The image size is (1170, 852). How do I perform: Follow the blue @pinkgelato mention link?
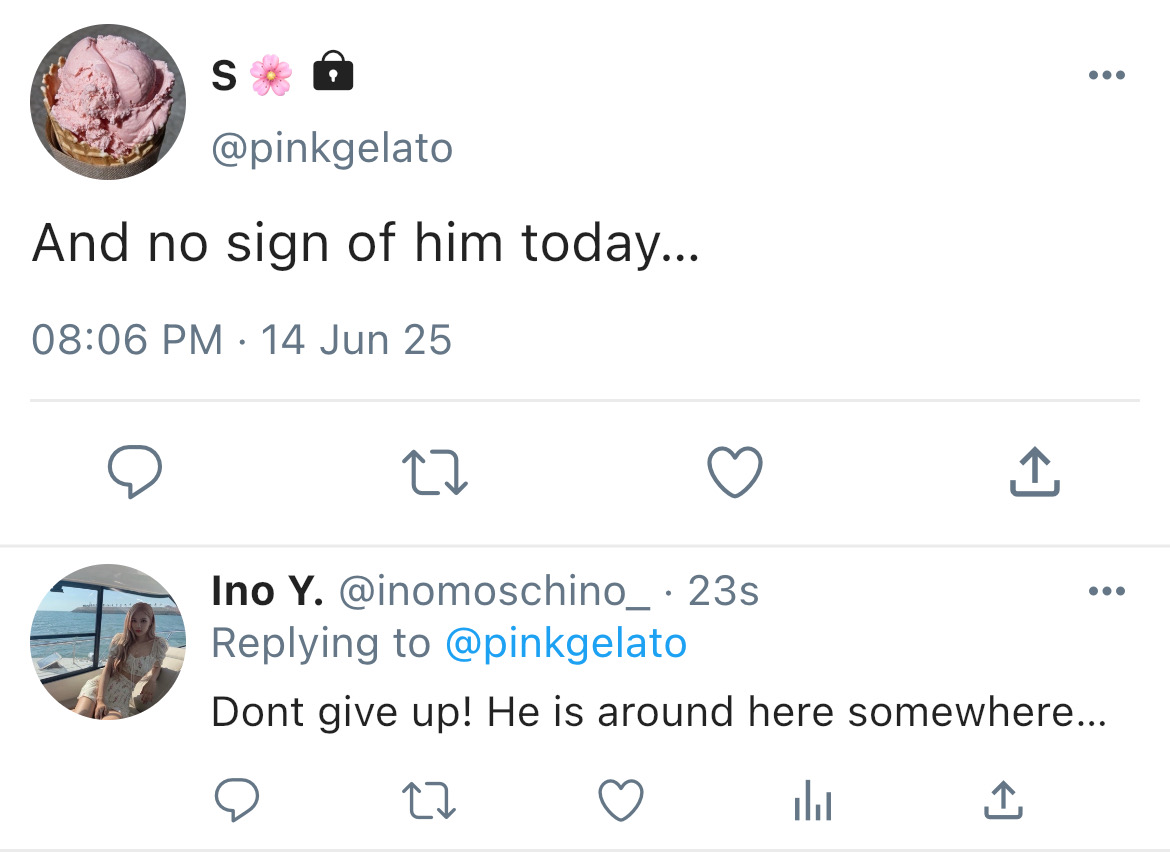point(566,643)
